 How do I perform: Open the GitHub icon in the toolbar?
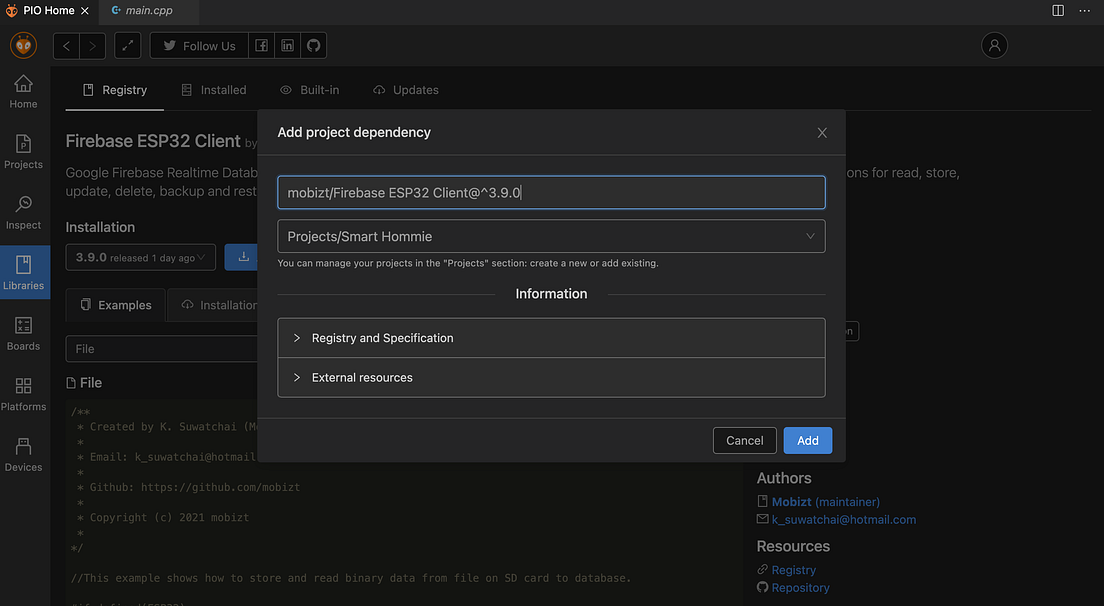point(313,45)
